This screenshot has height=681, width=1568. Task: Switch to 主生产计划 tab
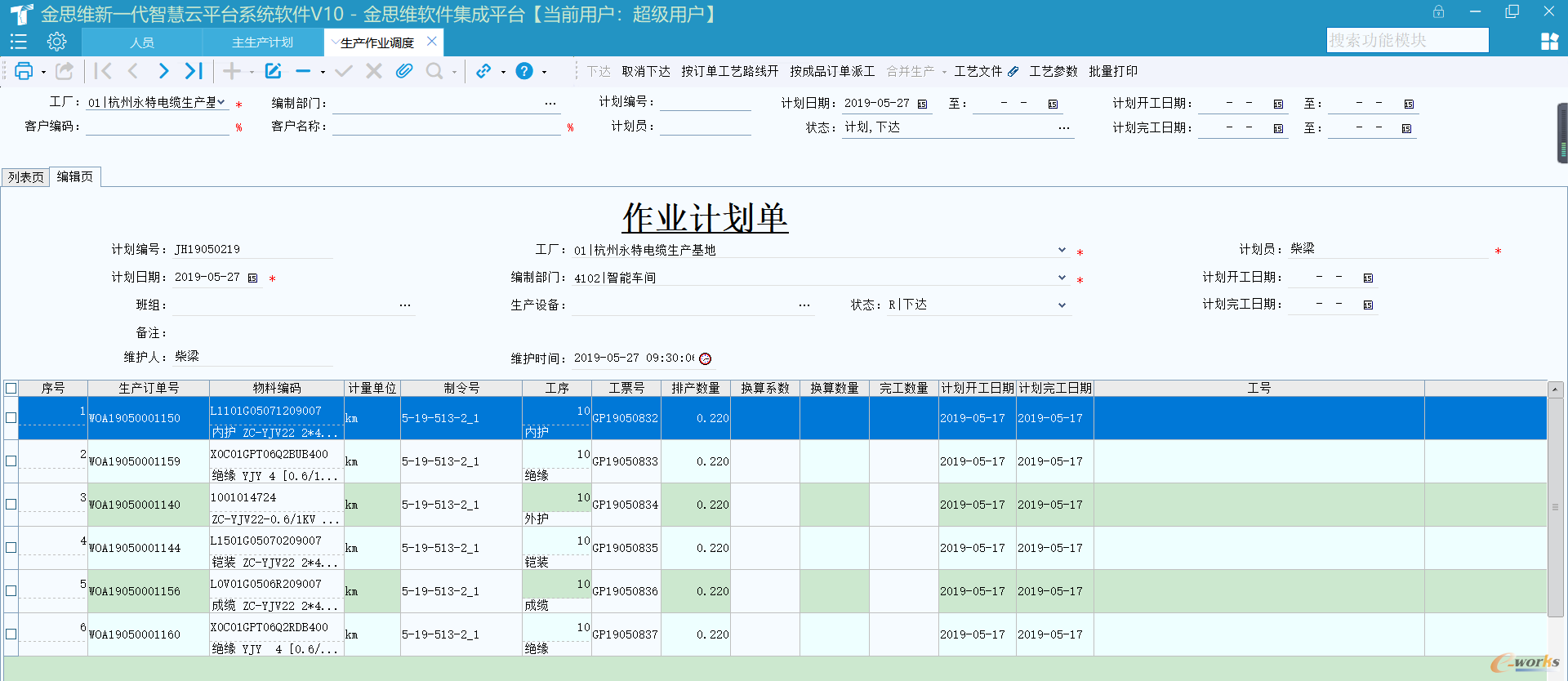point(262,42)
